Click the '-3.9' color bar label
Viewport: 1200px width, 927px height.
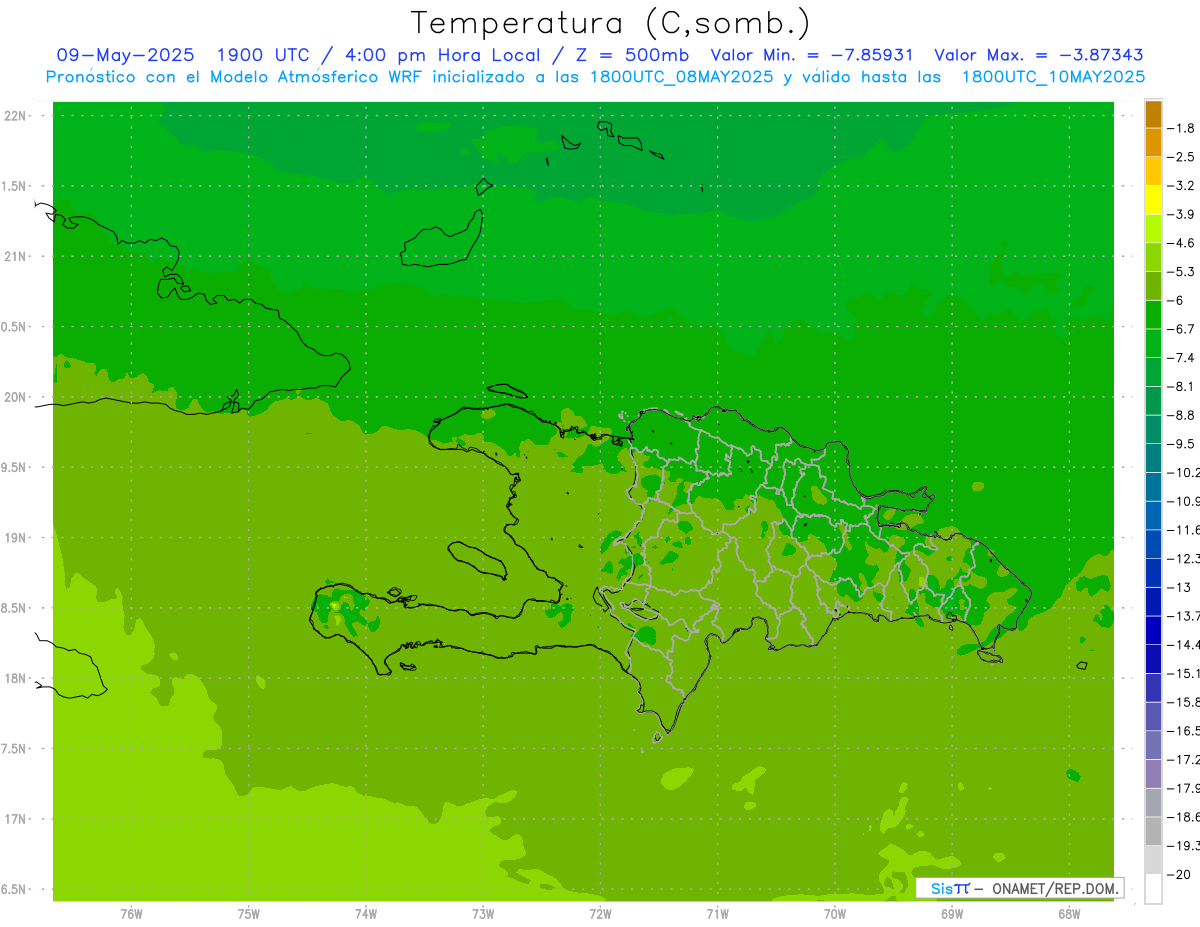1182,214
